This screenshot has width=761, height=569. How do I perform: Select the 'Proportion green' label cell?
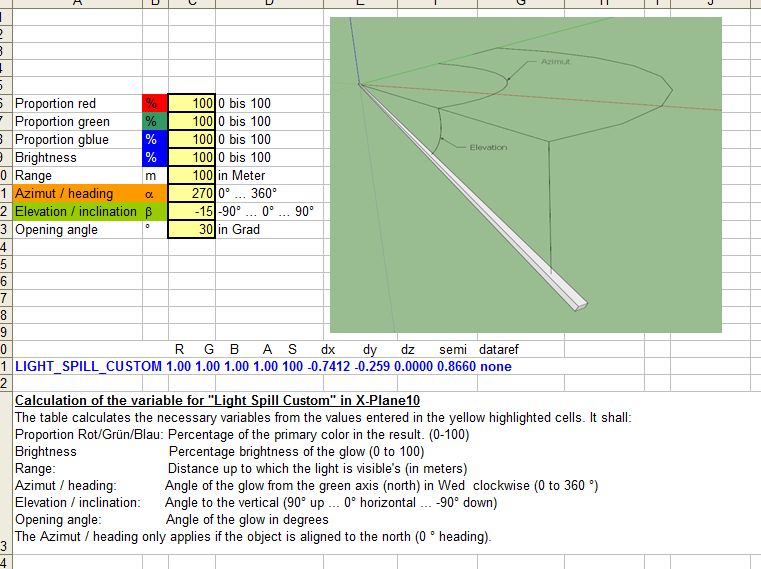point(77,121)
